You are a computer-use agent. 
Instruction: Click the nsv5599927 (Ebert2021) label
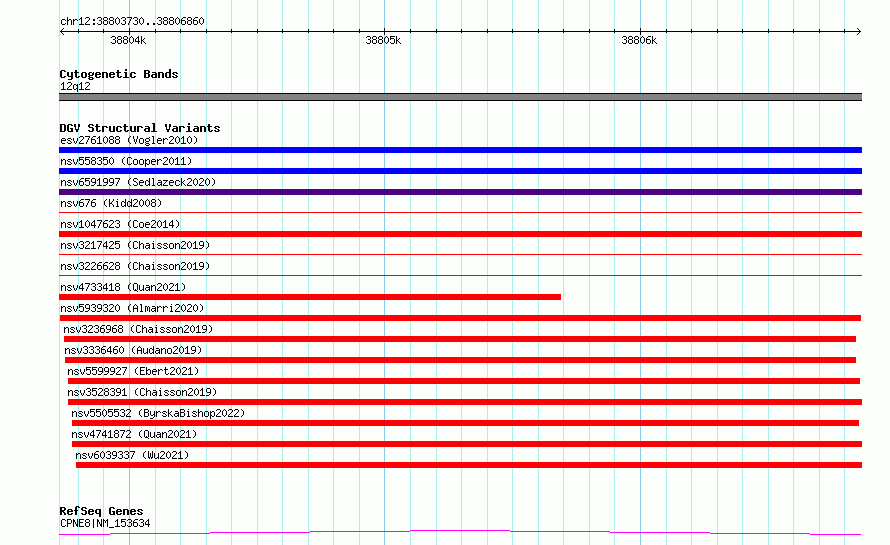click(x=133, y=371)
